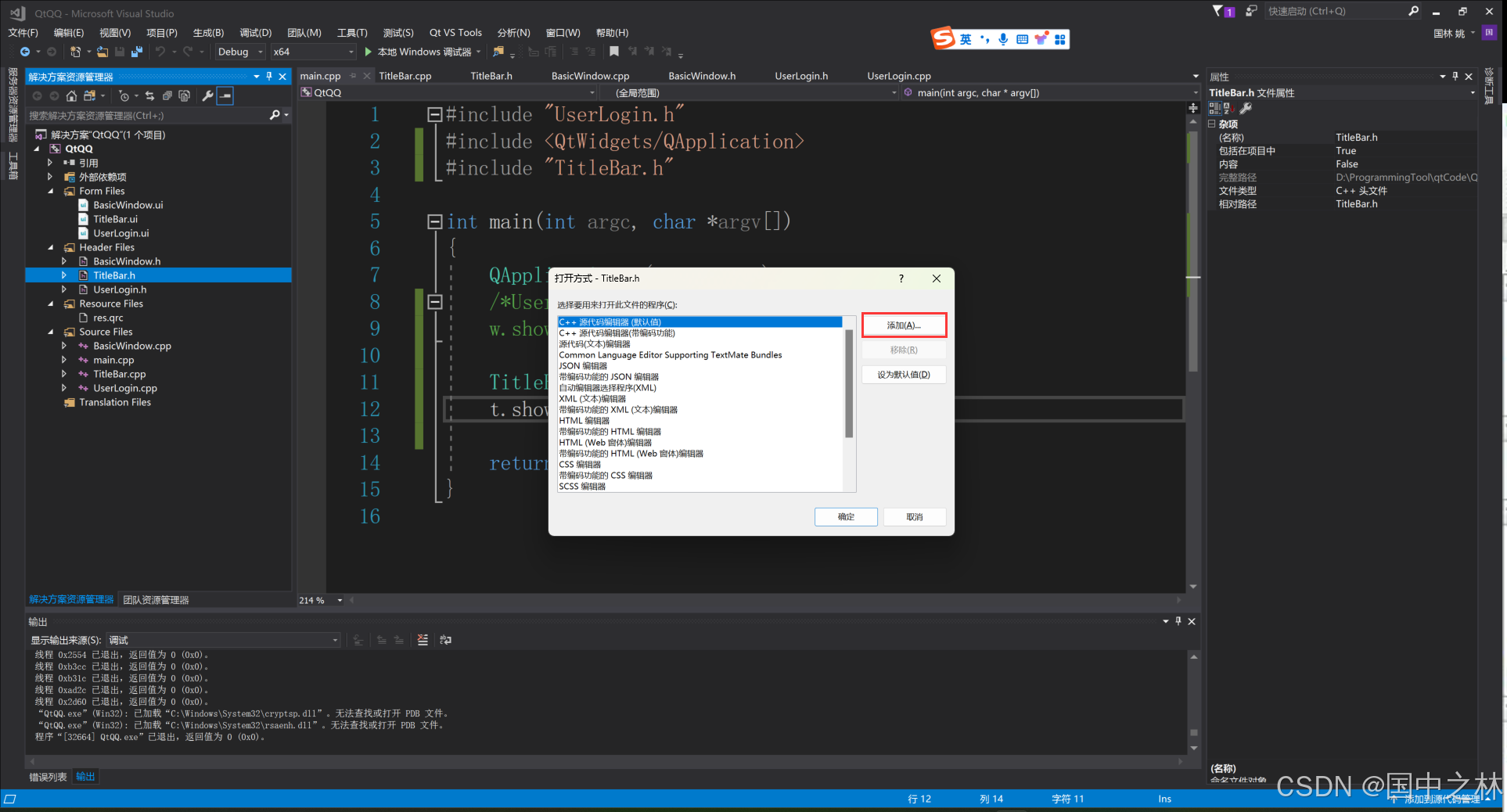Click the New Project toolbar icon
The width and height of the screenshot is (1507, 812).
(75, 52)
